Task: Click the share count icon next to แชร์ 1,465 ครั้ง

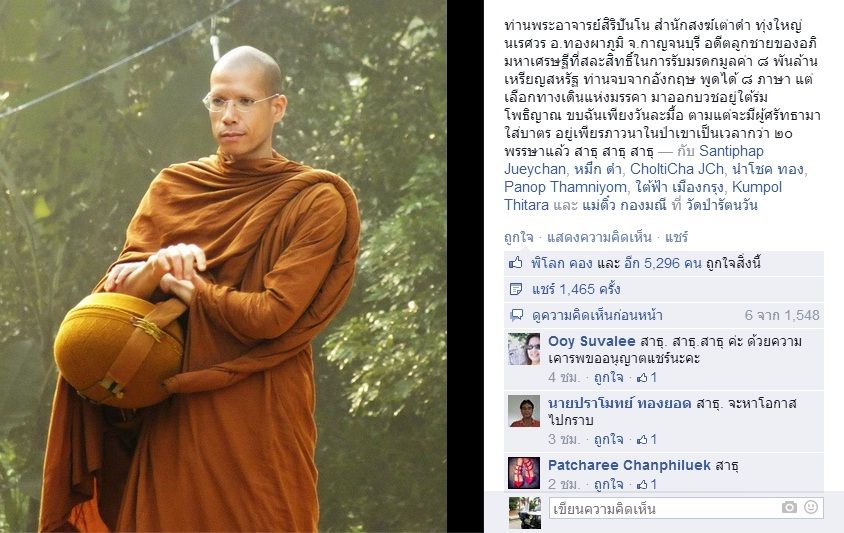Action: click(x=516, y=289)
